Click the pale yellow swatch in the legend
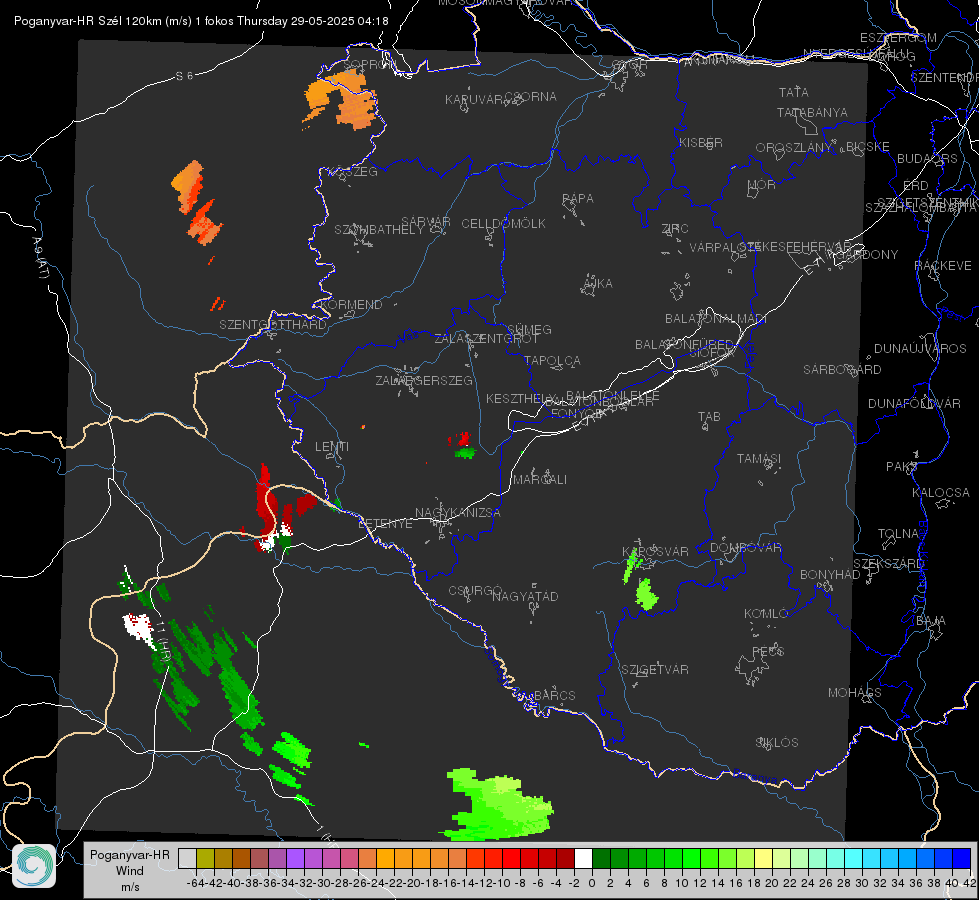 pyautogui.click(x=763, y=858)
